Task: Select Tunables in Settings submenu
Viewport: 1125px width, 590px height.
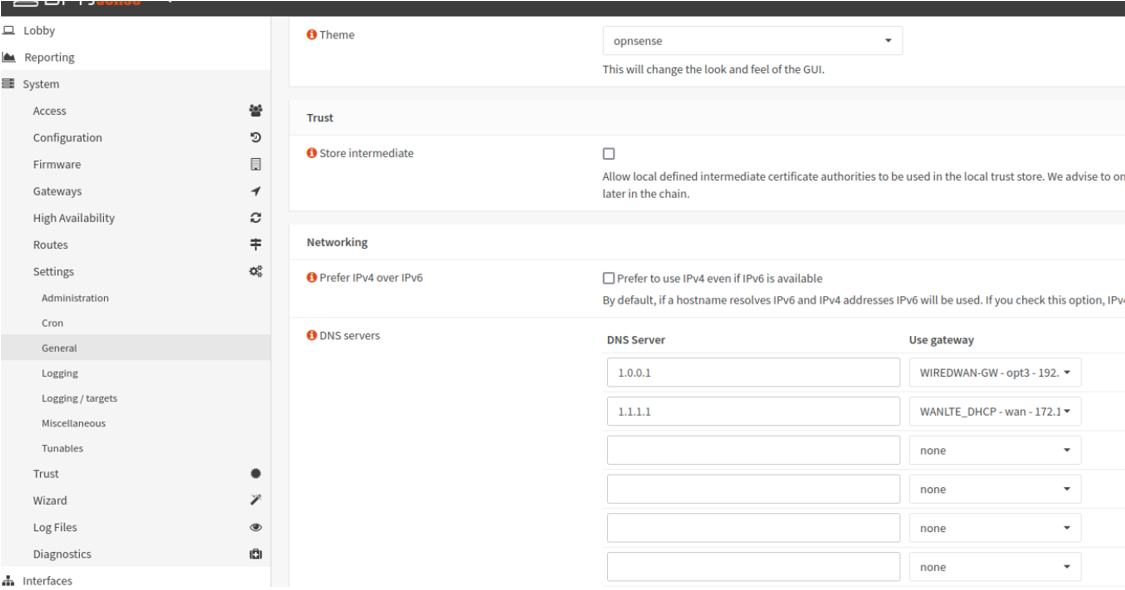Action: coord(62,448)
